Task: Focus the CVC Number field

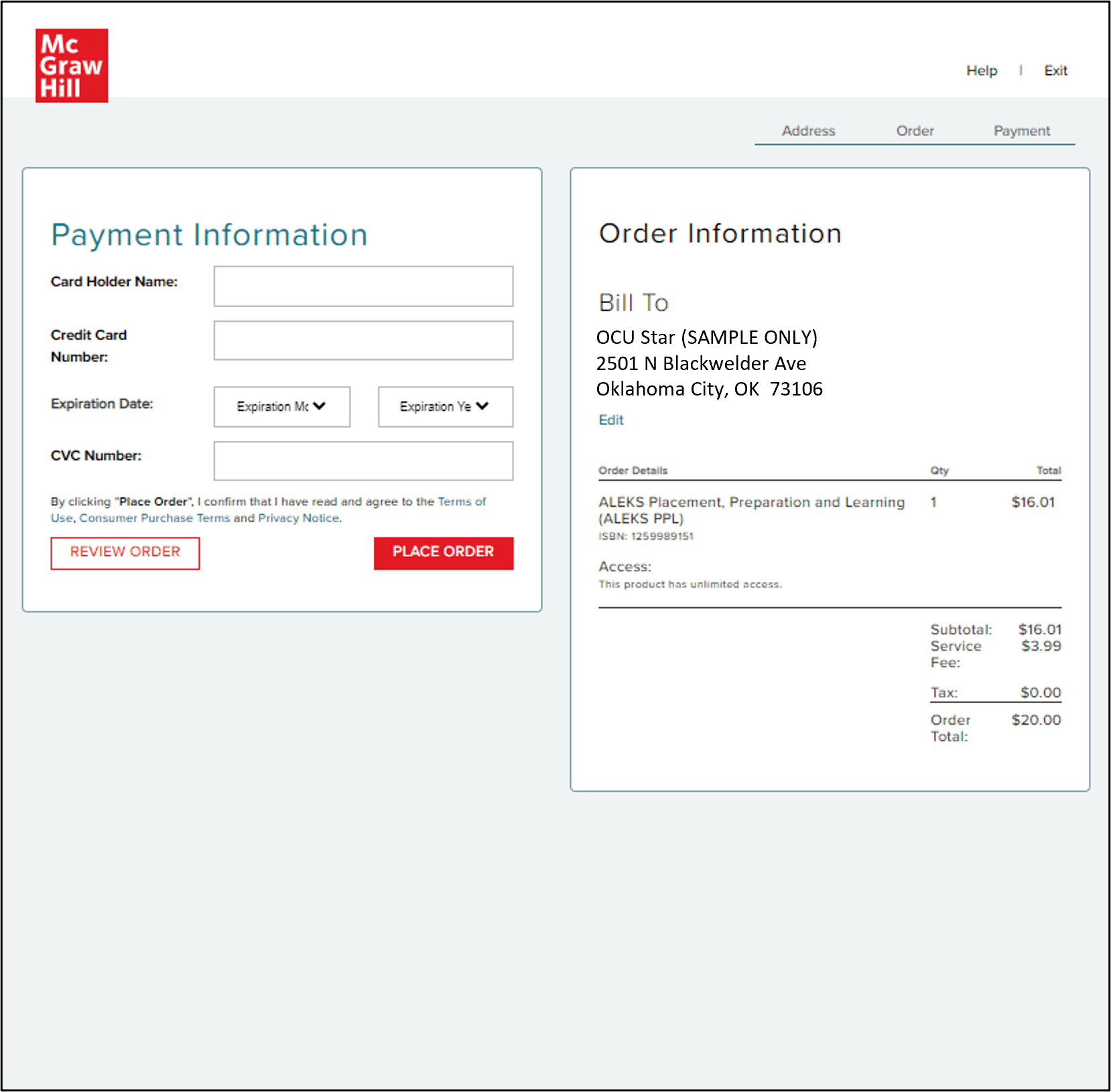Action: click(363, 461)
